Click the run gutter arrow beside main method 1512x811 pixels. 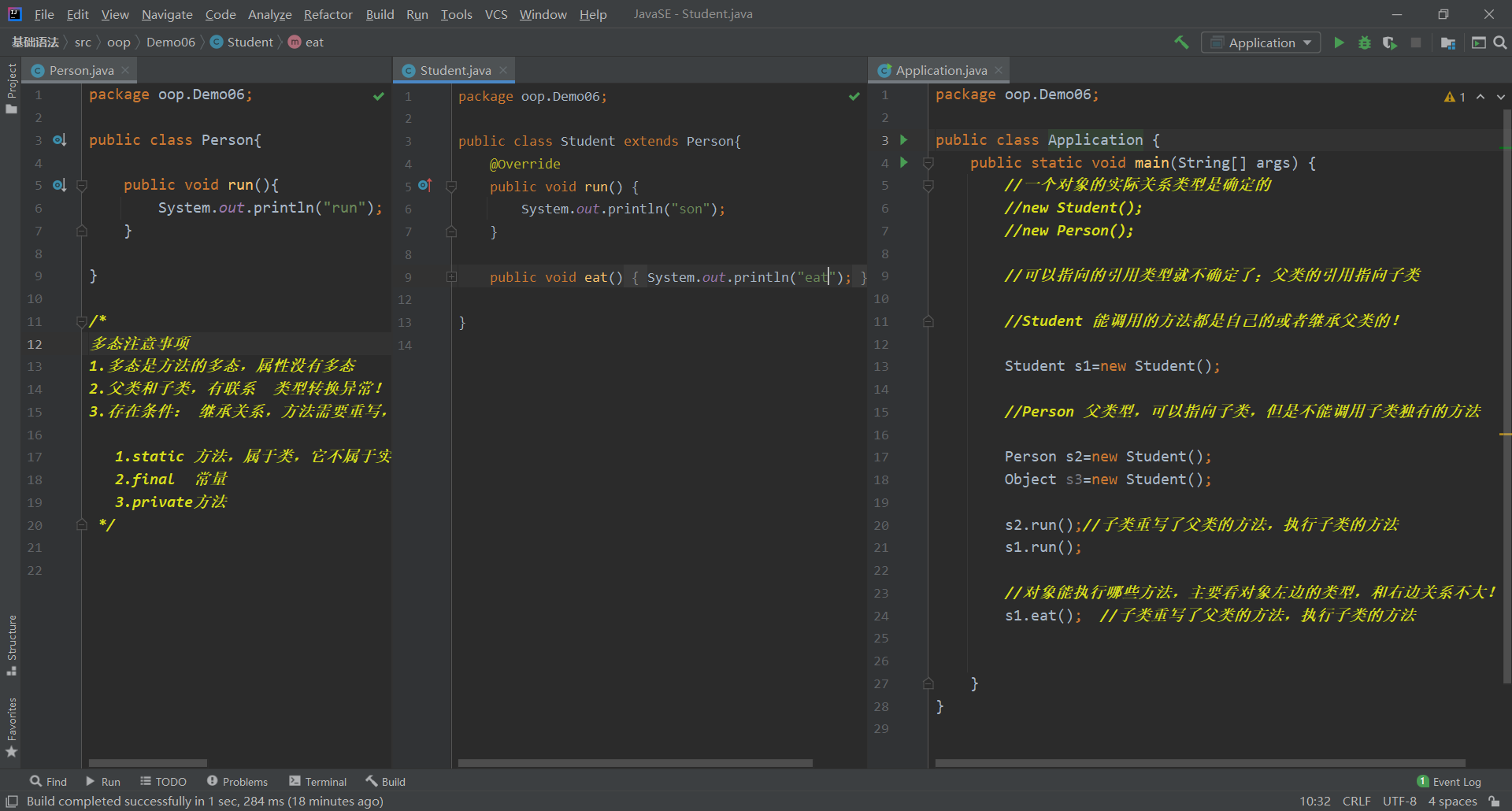pos(904,162)
